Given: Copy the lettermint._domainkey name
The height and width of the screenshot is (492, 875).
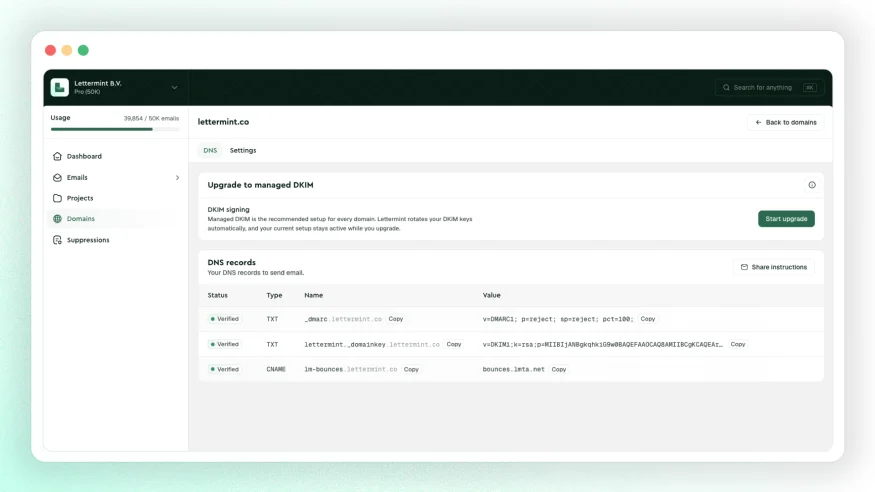Looking at the screenshot, I should pos(454,344).
